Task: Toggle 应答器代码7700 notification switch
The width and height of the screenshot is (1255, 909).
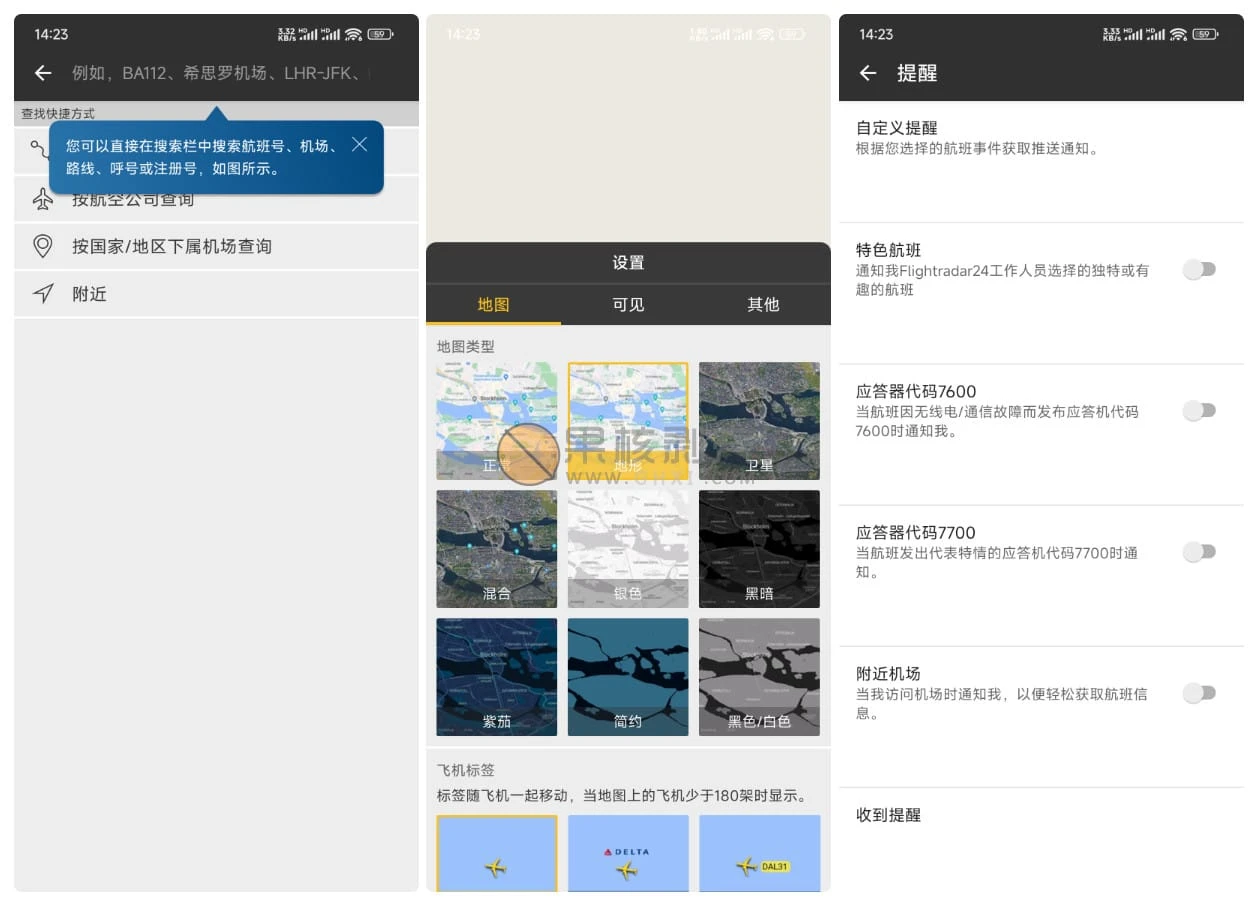Action: 1199,552
